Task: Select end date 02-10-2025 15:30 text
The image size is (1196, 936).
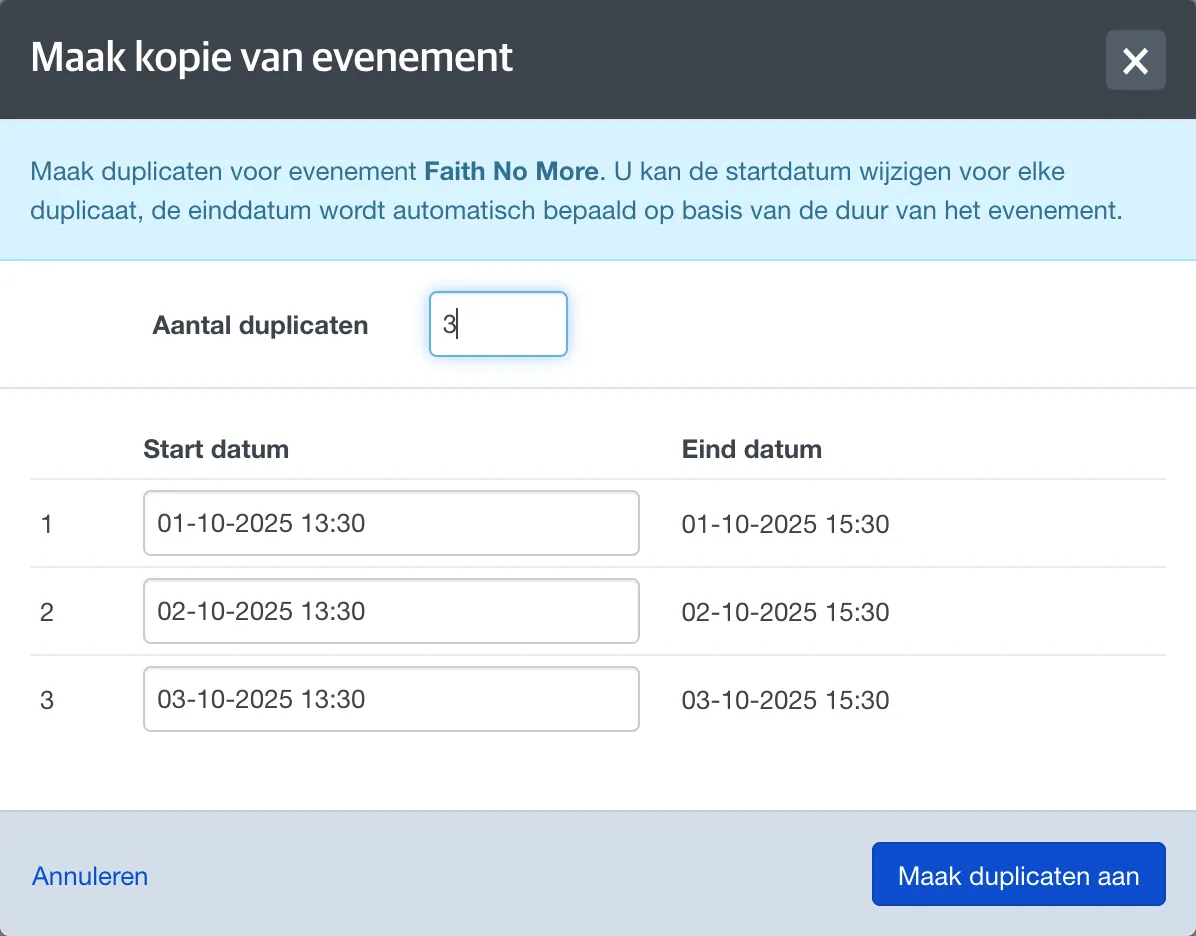Action: pos(785,612)
